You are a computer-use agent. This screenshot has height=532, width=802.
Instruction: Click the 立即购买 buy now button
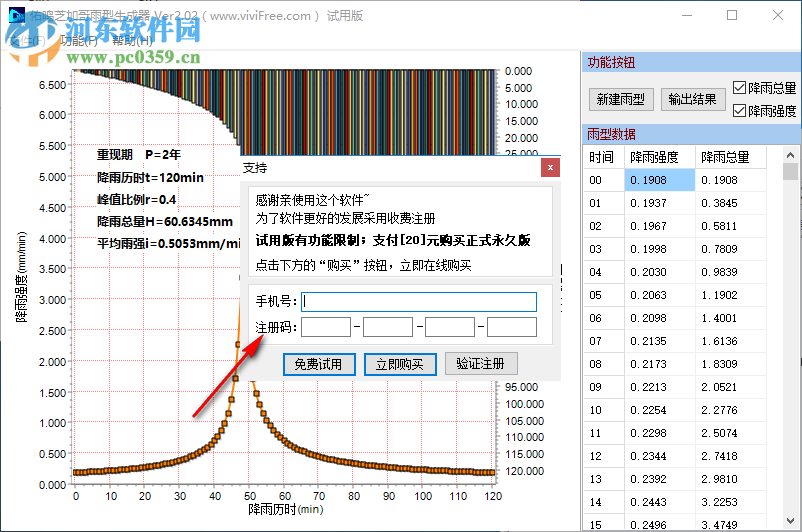coord(400,364)
